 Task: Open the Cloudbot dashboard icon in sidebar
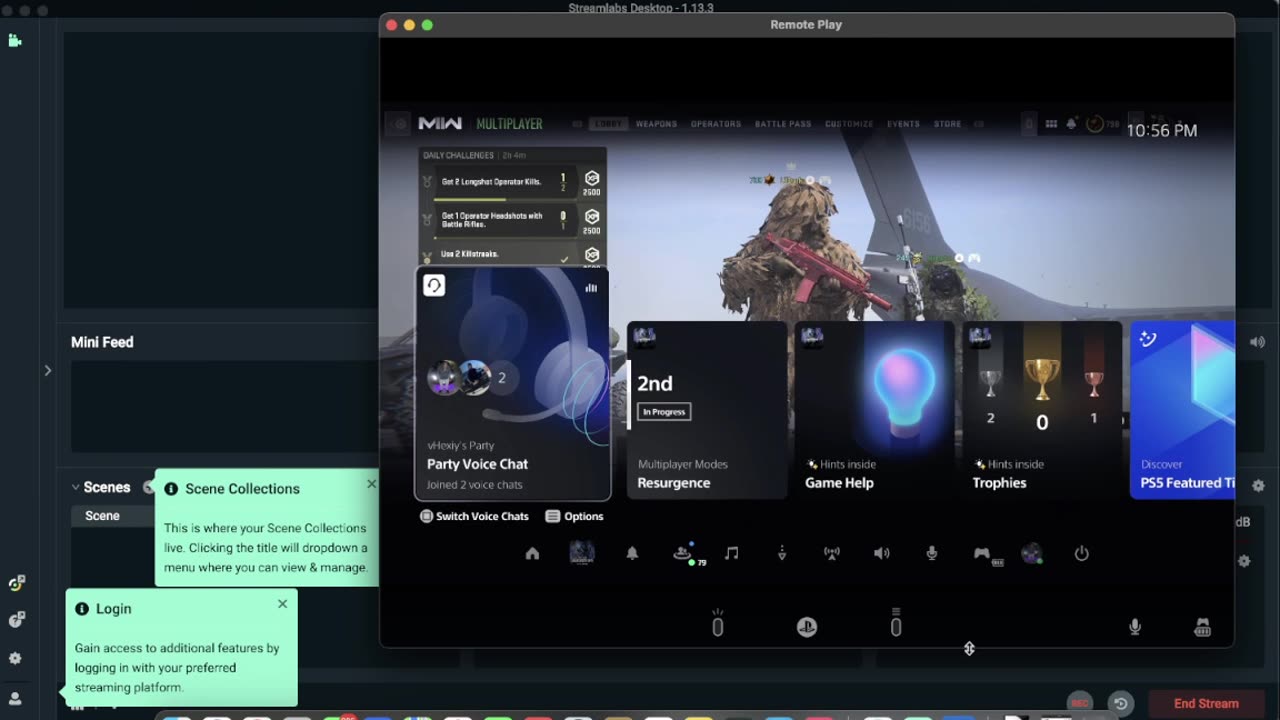click(x=15, y=583)
